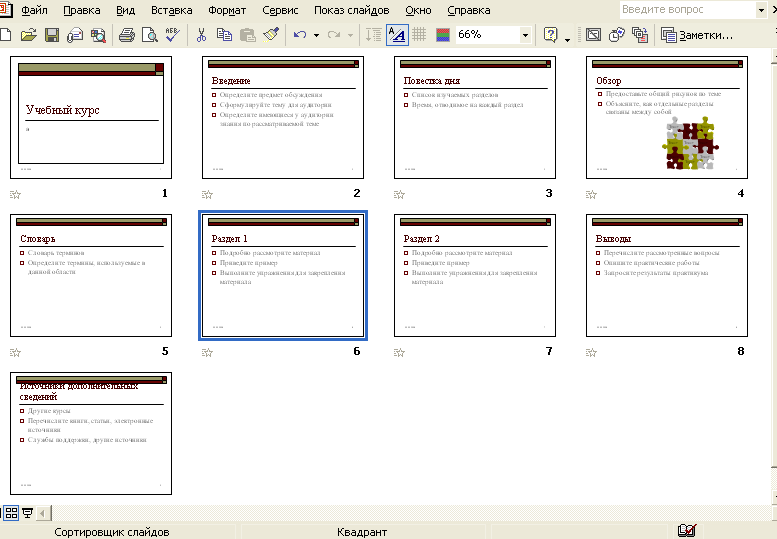
Task: Run the spelling check icon
Action: coord(172,35)
